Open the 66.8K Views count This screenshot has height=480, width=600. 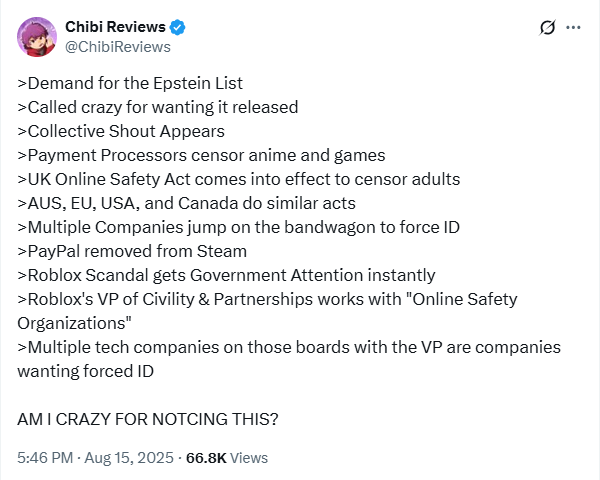(x=227, y=457)
